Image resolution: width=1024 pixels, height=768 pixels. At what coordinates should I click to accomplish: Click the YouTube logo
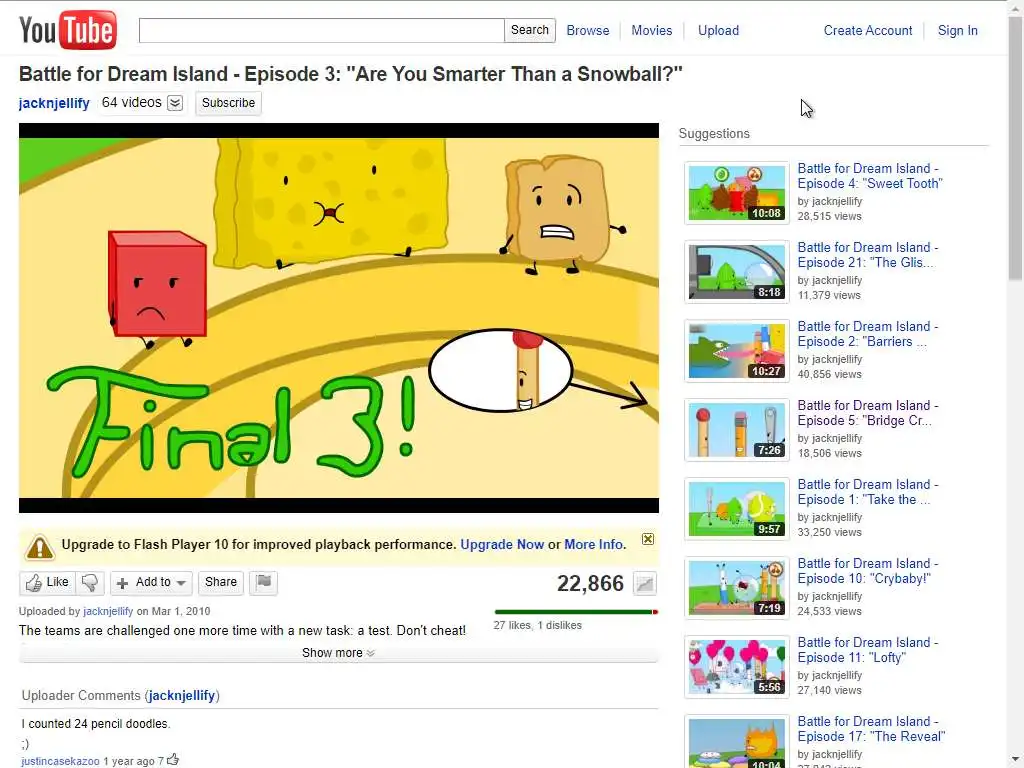68,30
